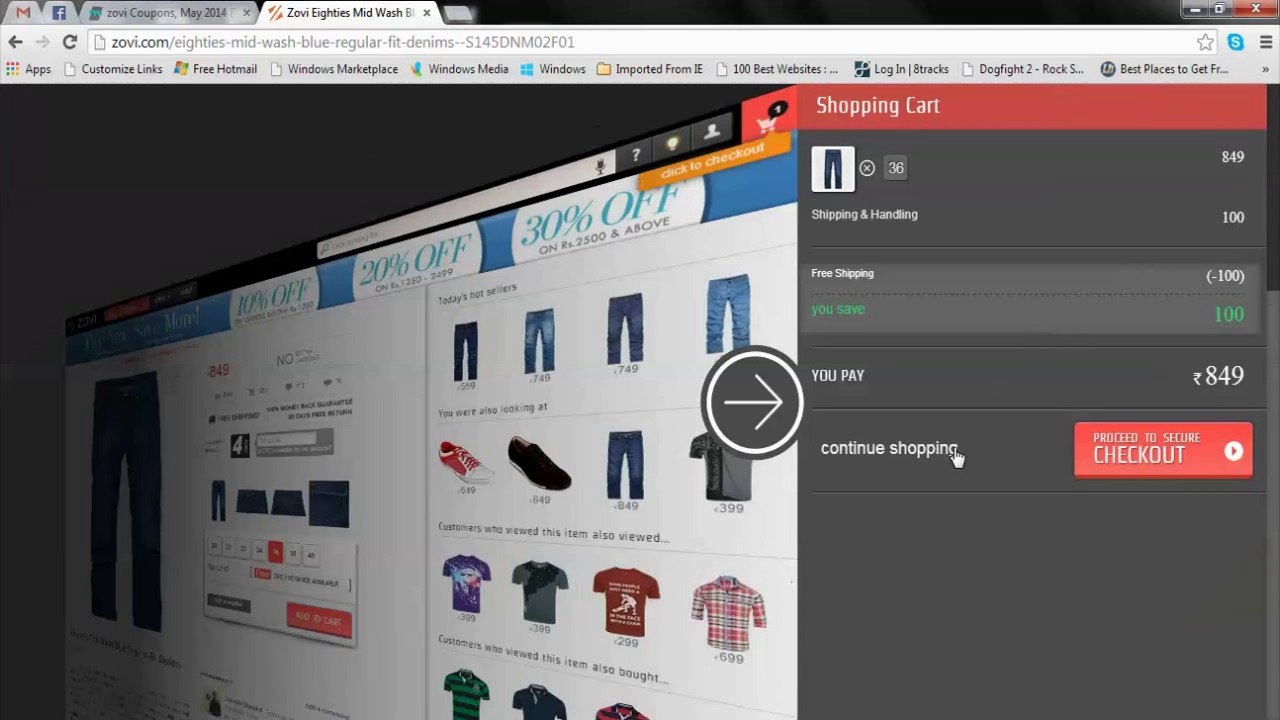Click the "YOU PAY" label
Image resolution: width=1280 pixels, height=720 pixels.
tap(838, 376)
